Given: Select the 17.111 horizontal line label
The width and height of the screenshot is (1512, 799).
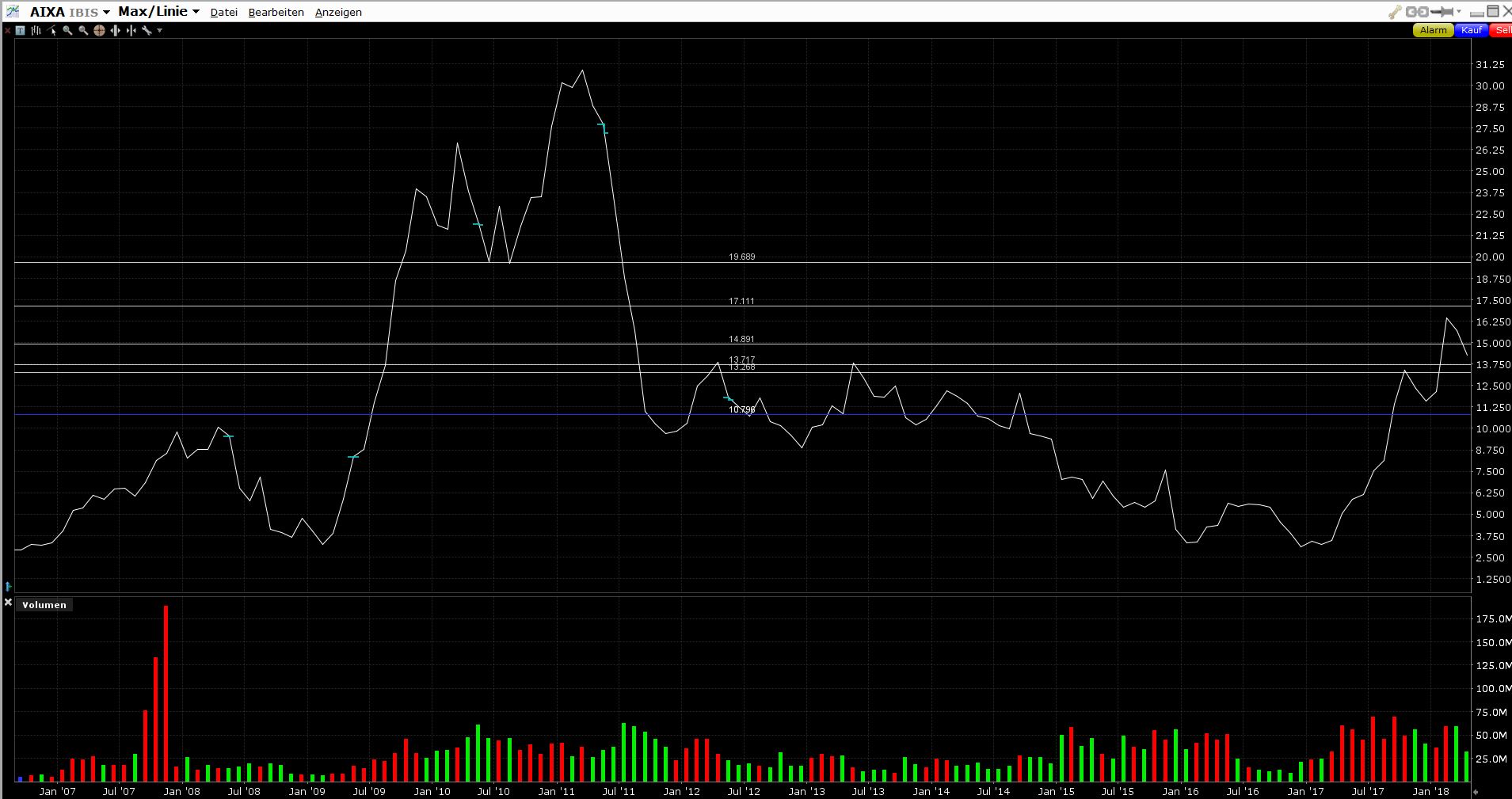Looking at the screenshot, I should coord(741,301).
